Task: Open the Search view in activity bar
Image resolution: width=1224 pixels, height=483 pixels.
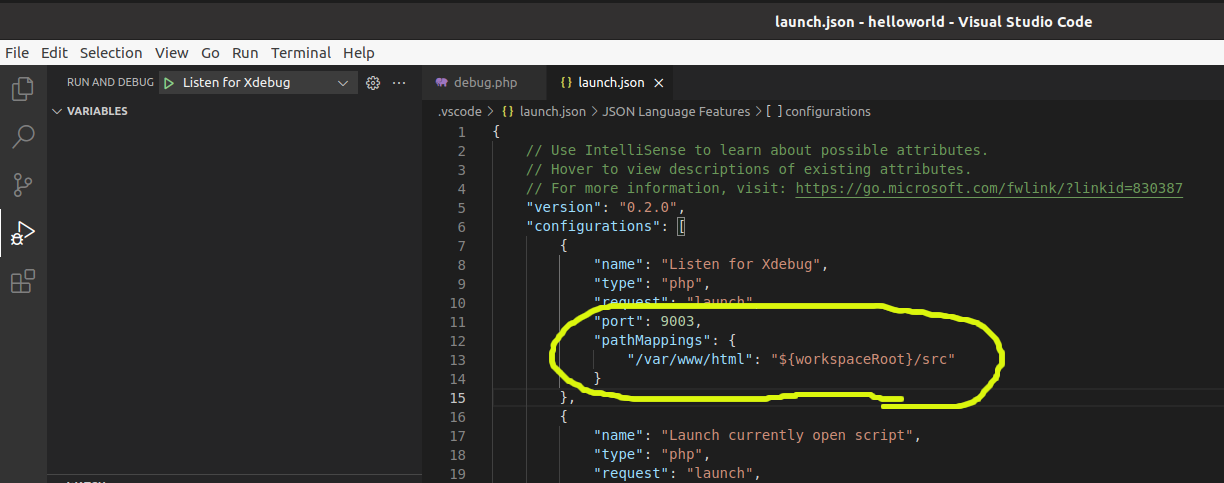Action: coord(22,137)
